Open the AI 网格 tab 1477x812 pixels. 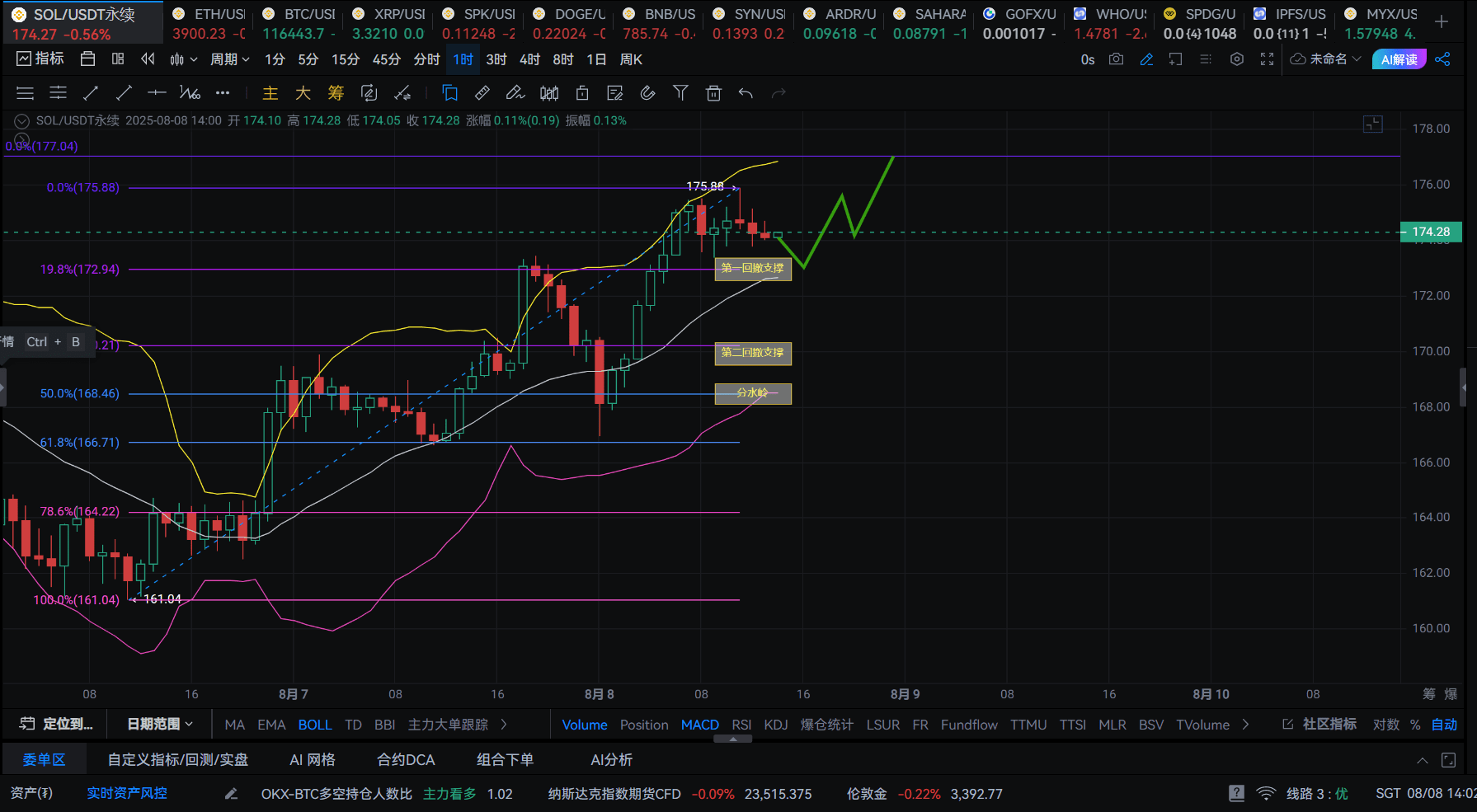tap(313, 759)
